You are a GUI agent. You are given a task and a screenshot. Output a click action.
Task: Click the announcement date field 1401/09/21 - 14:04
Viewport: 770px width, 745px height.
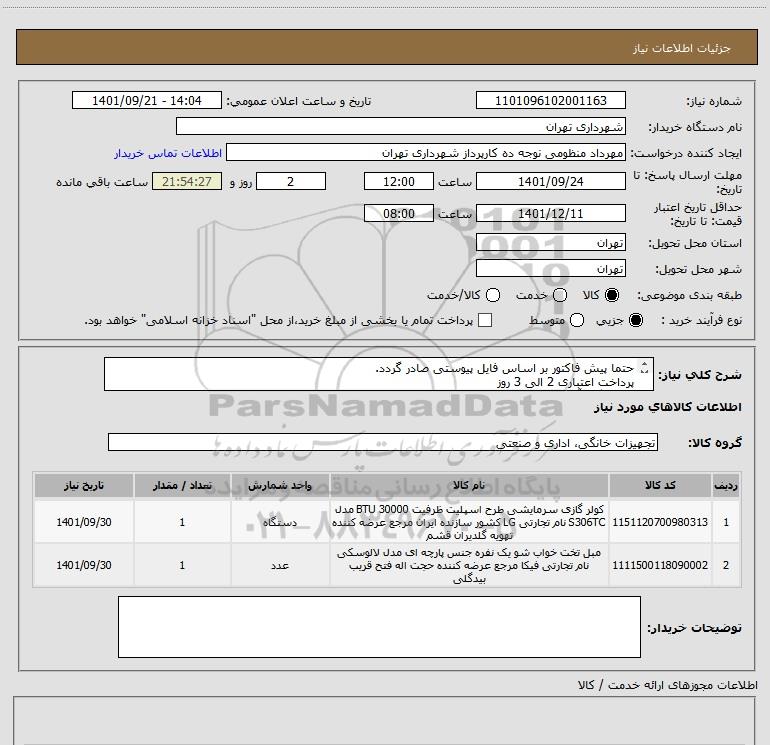pos(147,100)
